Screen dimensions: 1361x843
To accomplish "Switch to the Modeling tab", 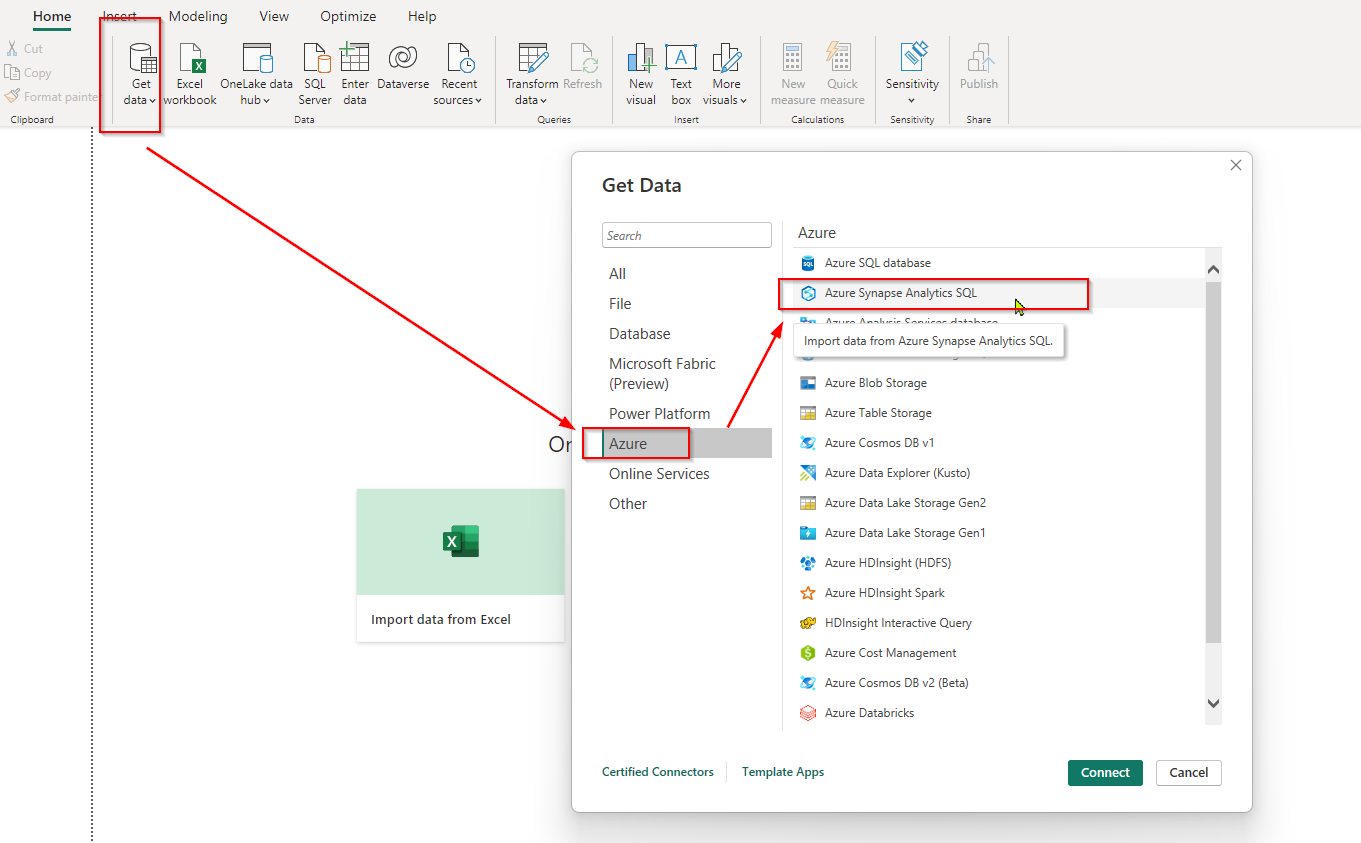I will tap(198, 16).
